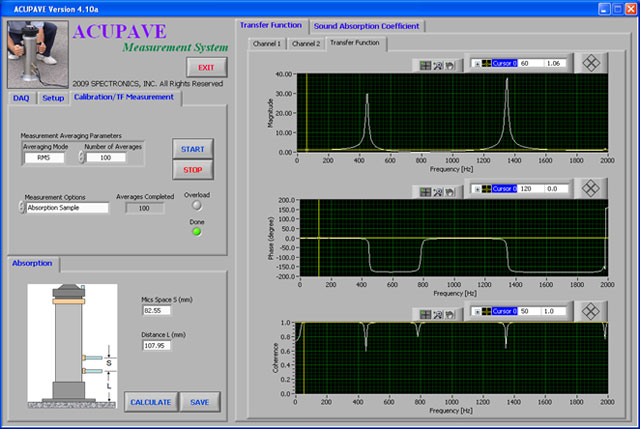The height and width of the screenshot is (429, 640).
Task: Select outer Transfer Function tab
Action: 271,25
